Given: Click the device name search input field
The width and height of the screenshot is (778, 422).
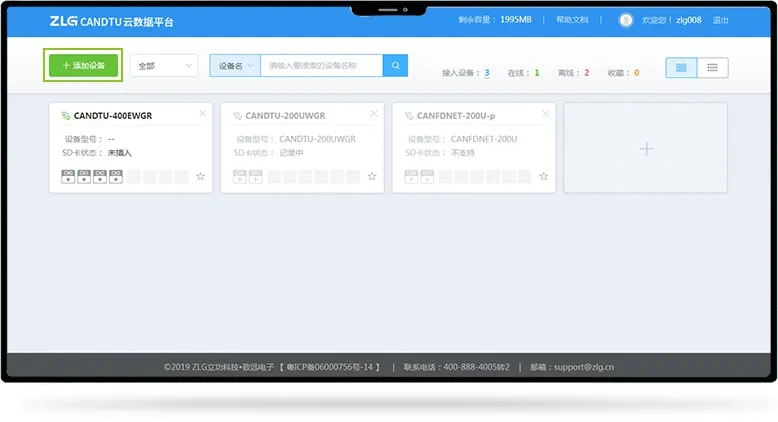Looking at the screenshot, I should (322, 66).
